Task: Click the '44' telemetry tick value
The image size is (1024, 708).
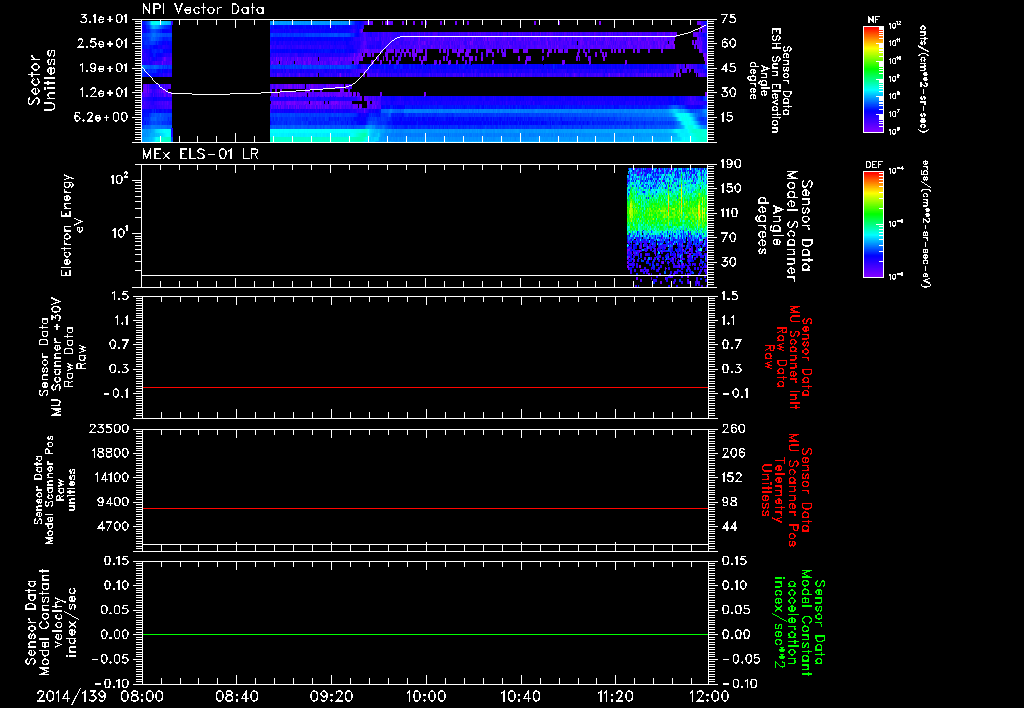Action: 730,526
